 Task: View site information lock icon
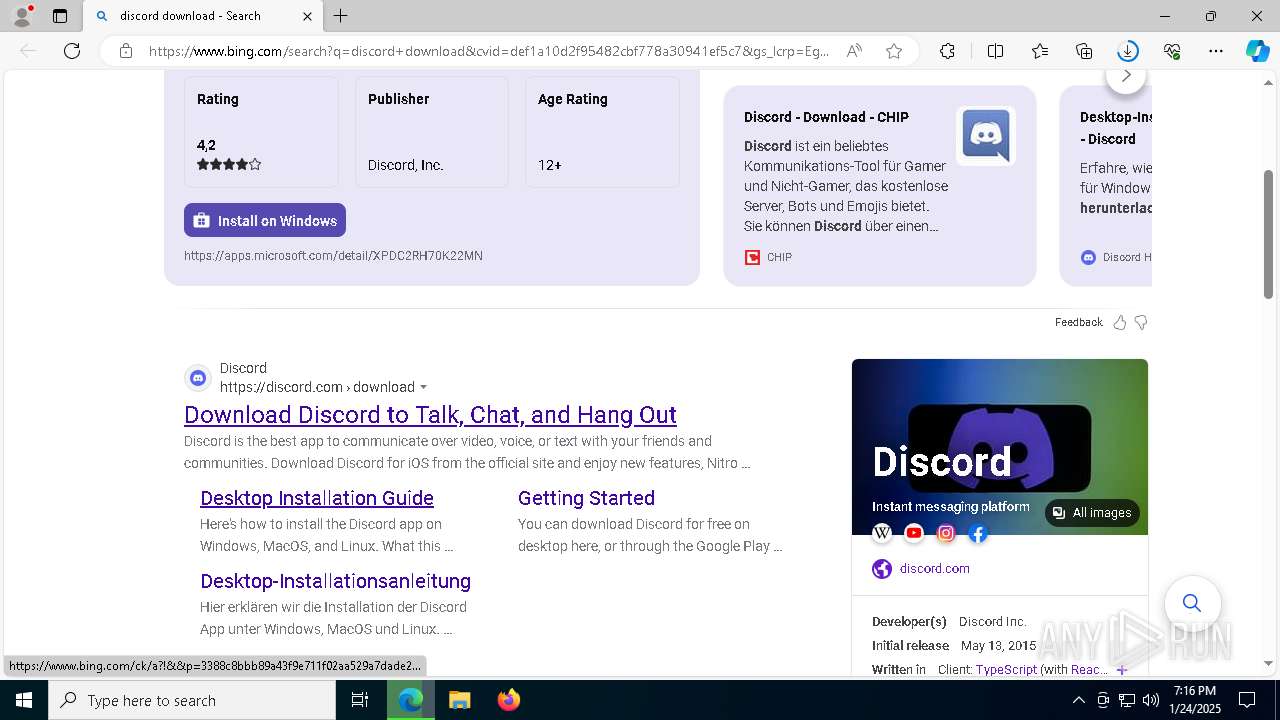click(x=126, y=51)
